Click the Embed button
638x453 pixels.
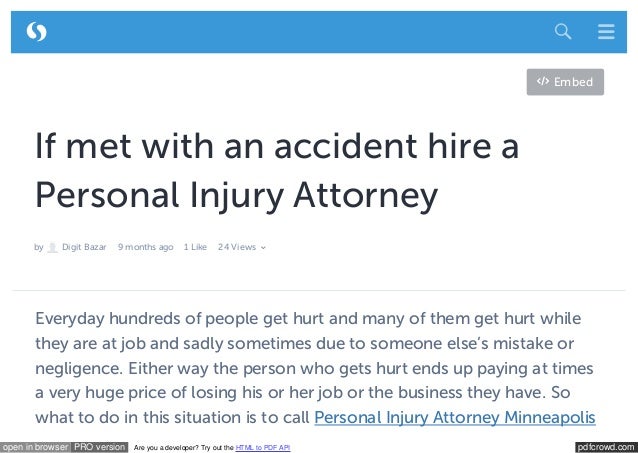coord(565,82)
